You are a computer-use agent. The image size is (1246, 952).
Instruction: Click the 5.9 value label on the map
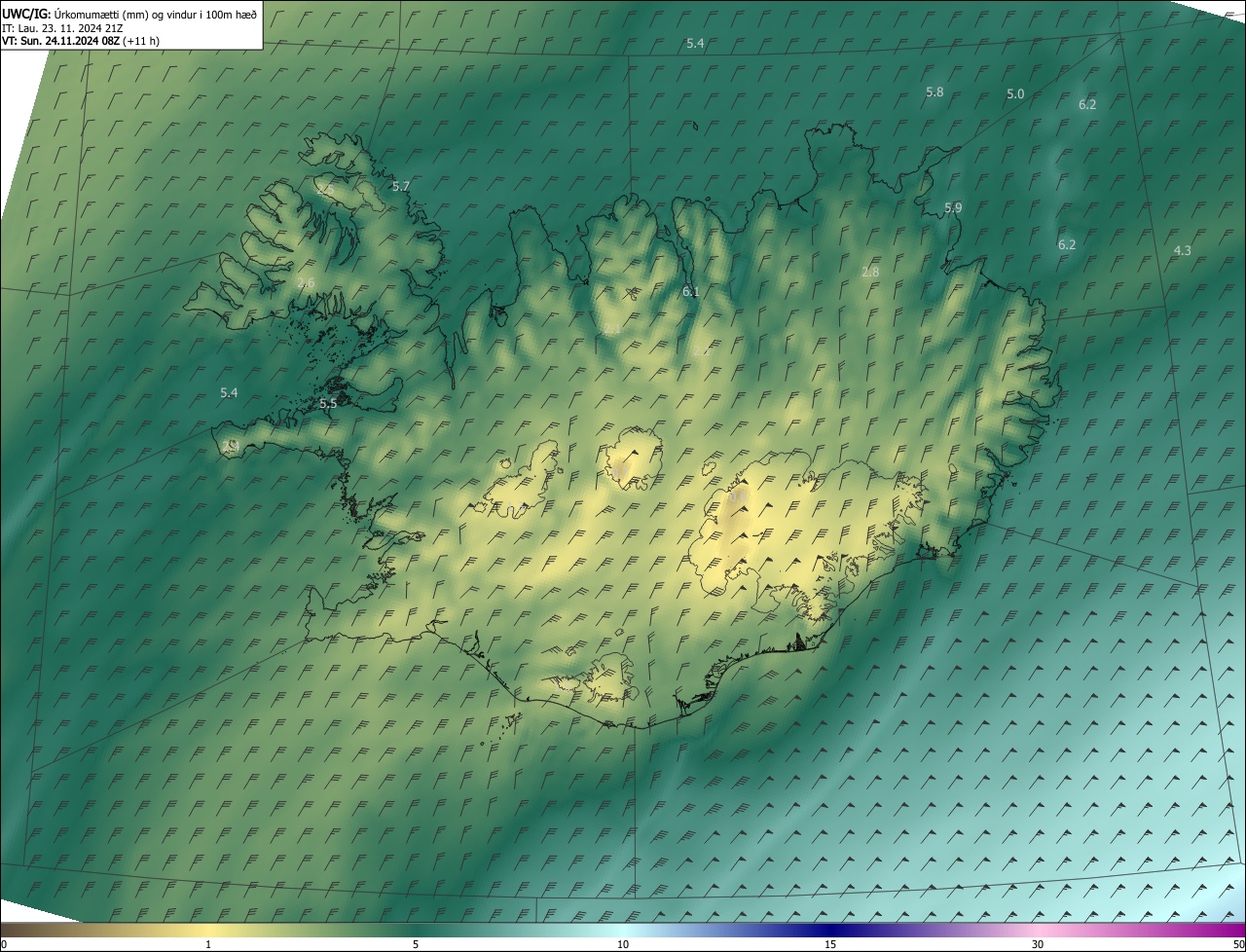953,207
